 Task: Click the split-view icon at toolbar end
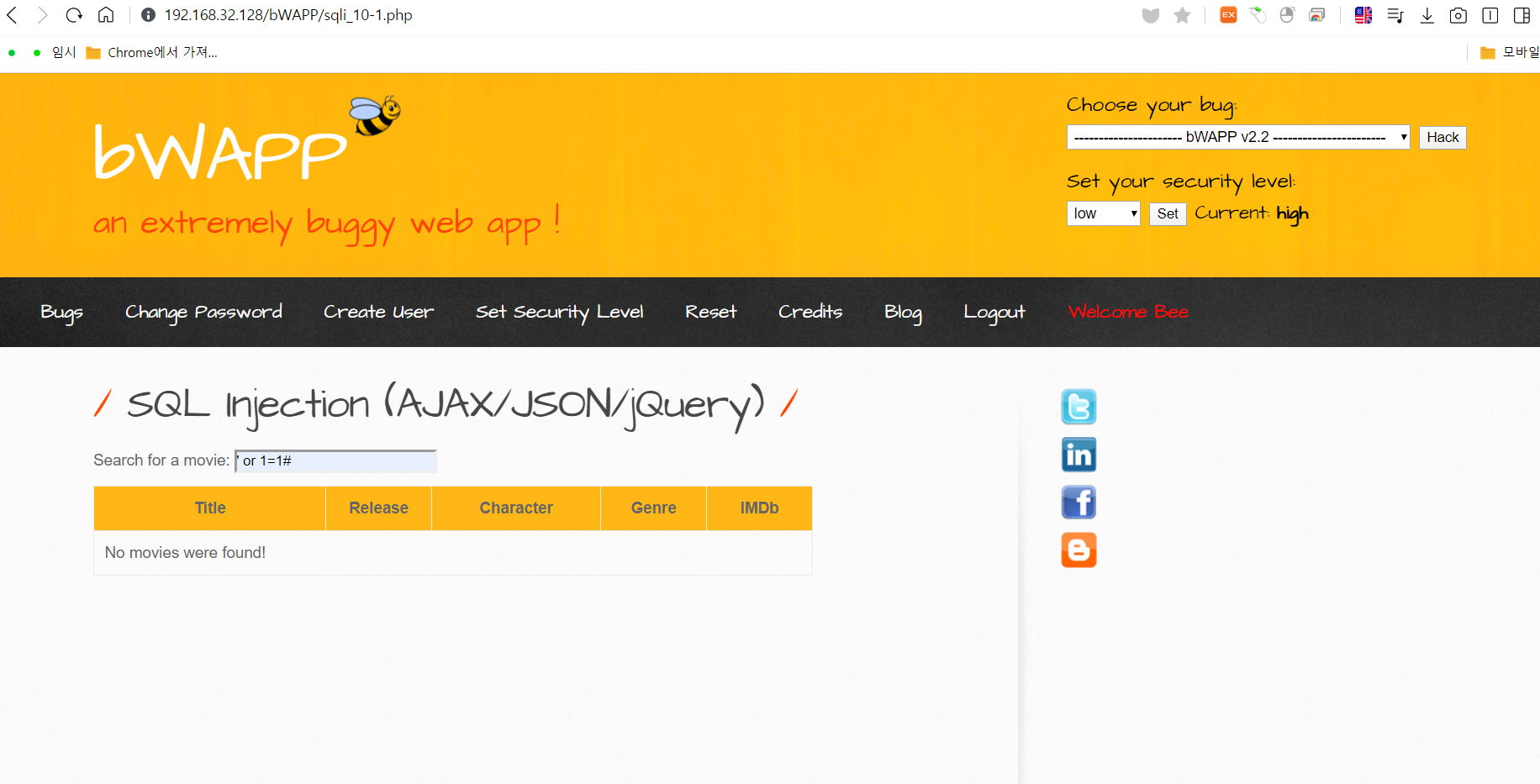(1522, 15)
